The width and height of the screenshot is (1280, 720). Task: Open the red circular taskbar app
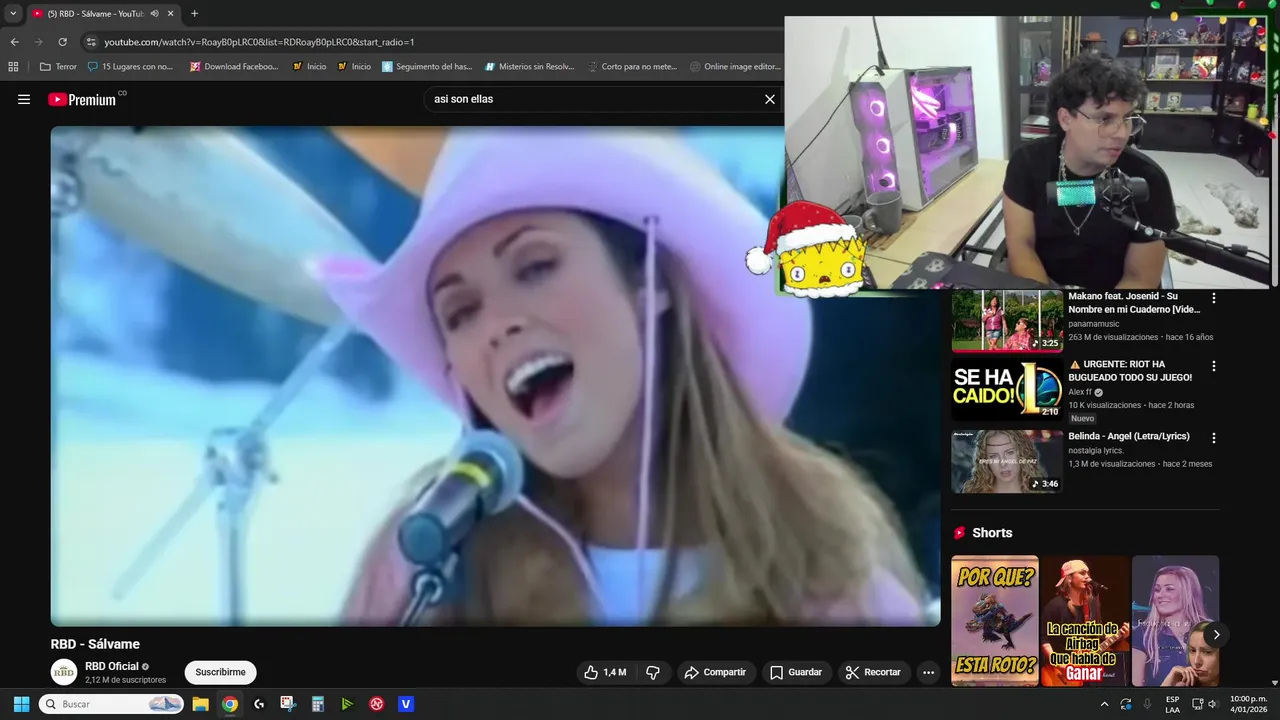point(377,704)
